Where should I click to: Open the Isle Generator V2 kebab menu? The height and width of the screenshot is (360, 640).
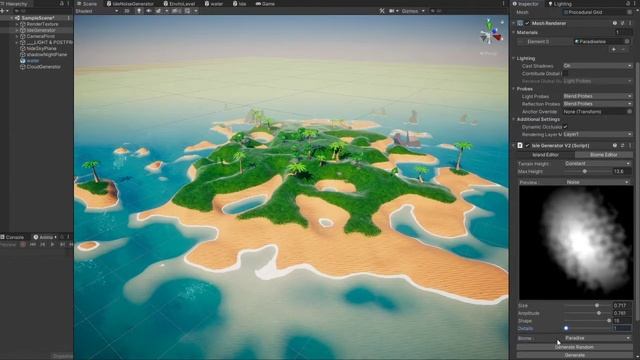(x=630, y=145)
